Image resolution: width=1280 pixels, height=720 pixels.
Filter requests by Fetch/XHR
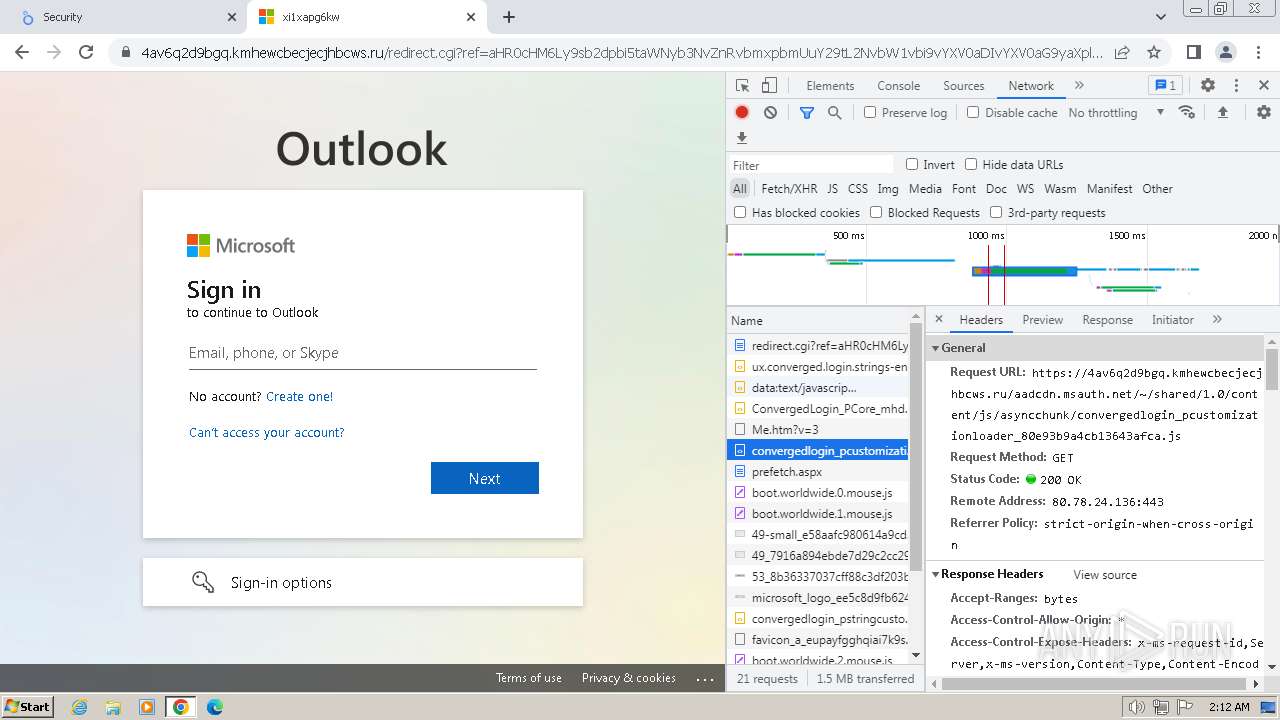coord(789,188)
